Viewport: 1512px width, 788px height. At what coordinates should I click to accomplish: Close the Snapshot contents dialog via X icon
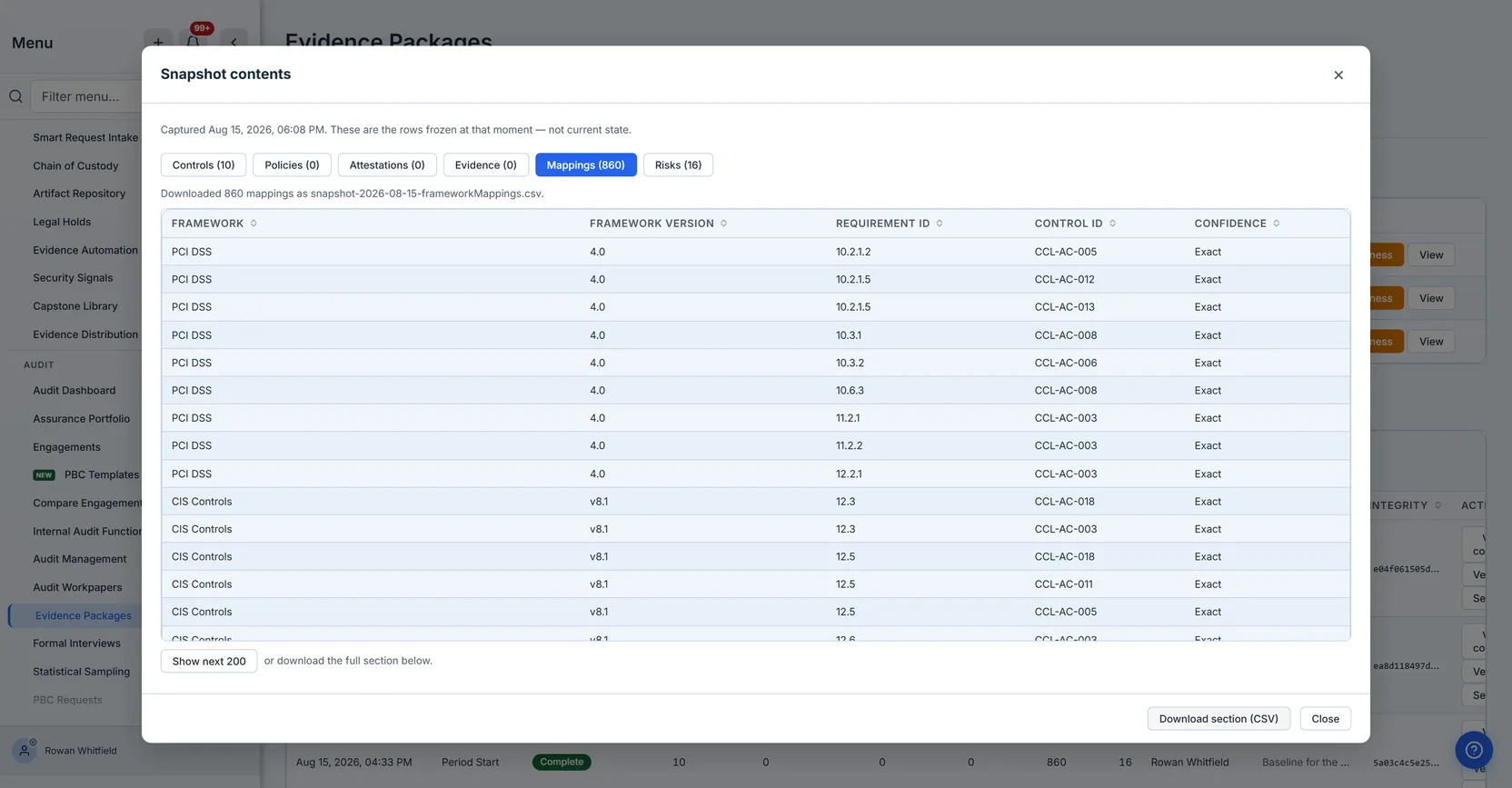coord(1338,75)
